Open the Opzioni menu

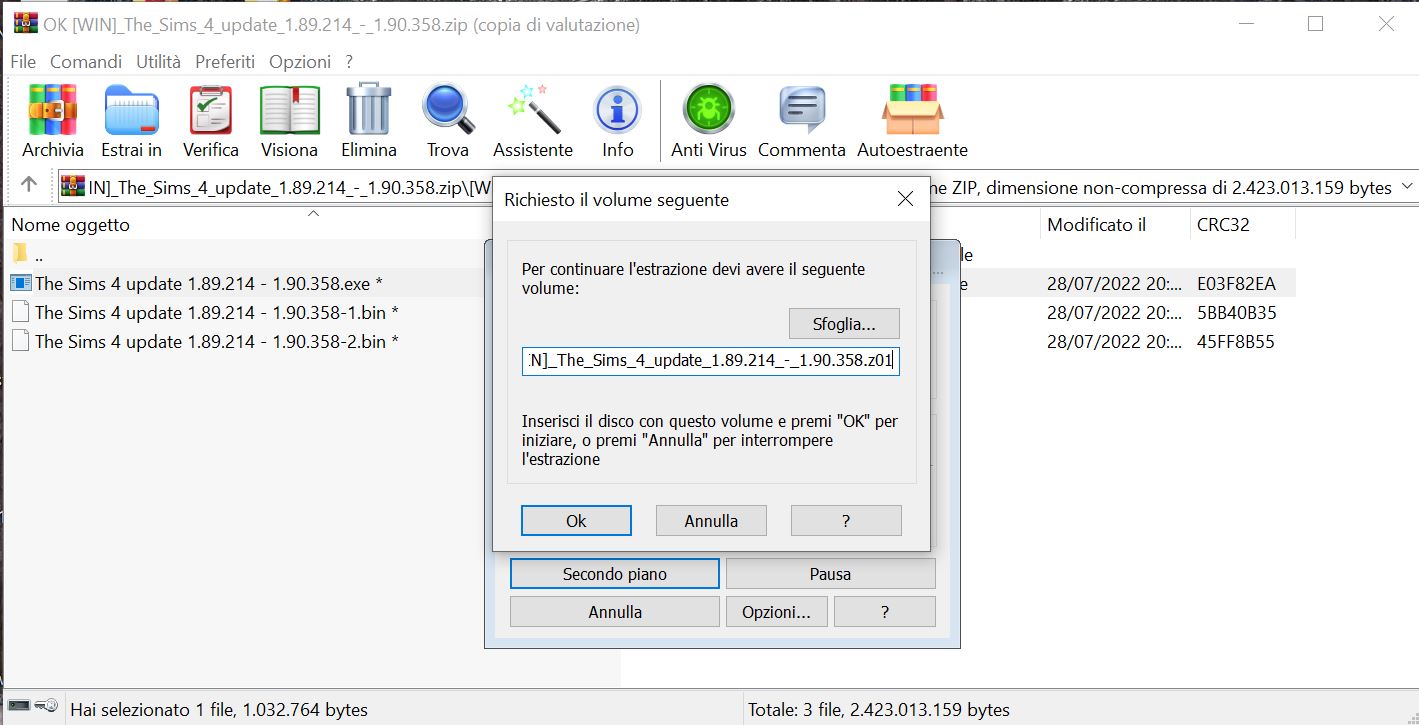(x=300, y=61)
